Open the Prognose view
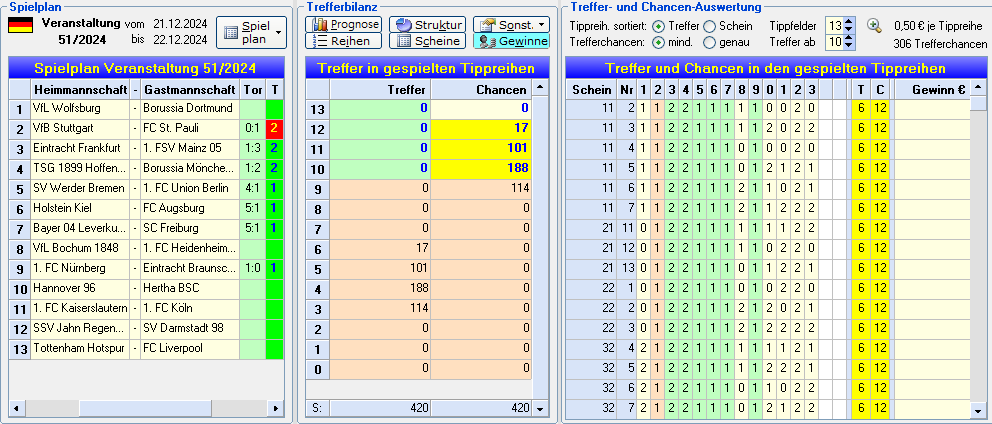This screenshot has height=424, width=992. pyautogui.click(x=344, y=25)
